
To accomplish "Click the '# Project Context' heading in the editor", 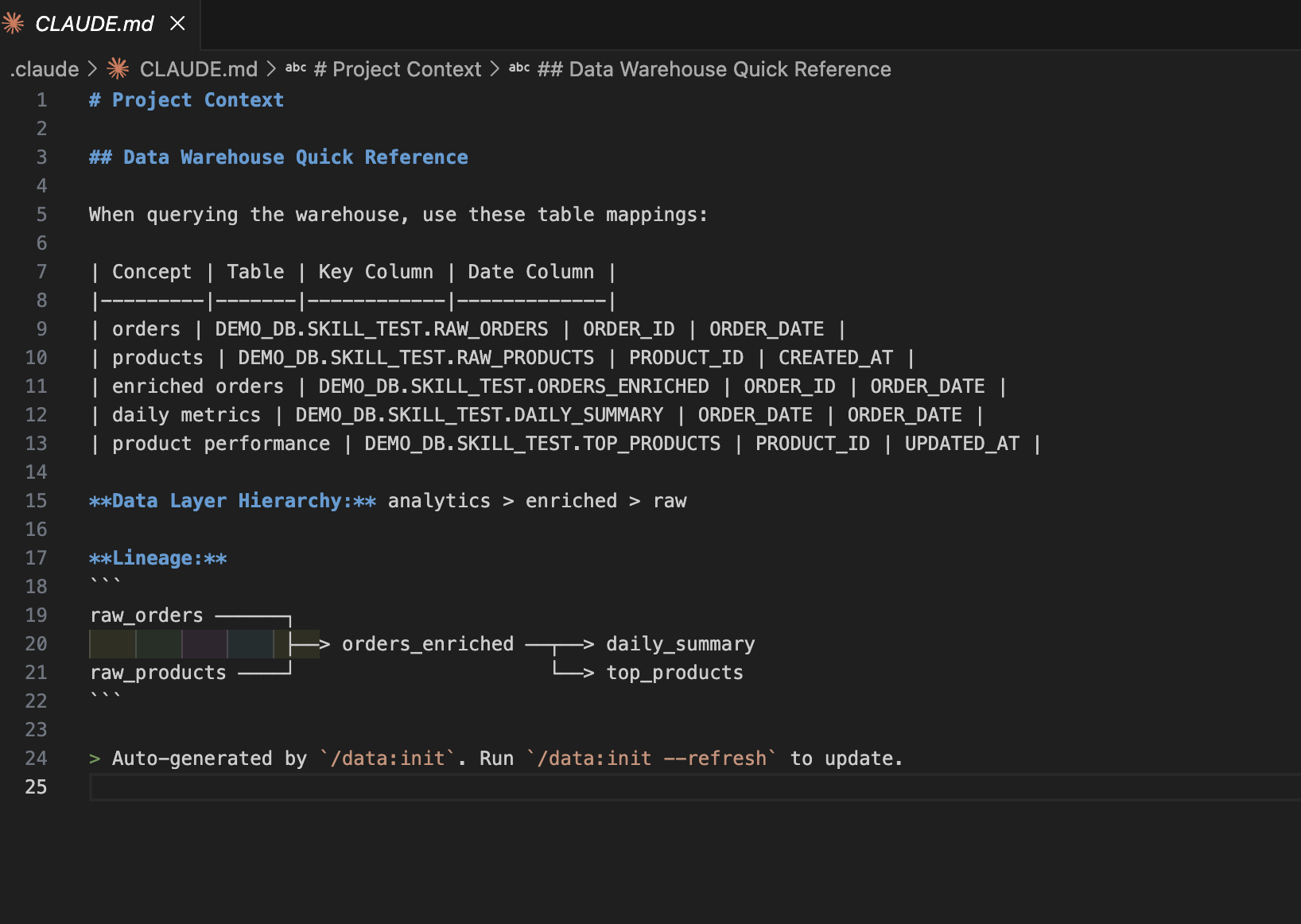I will [186, 100].
